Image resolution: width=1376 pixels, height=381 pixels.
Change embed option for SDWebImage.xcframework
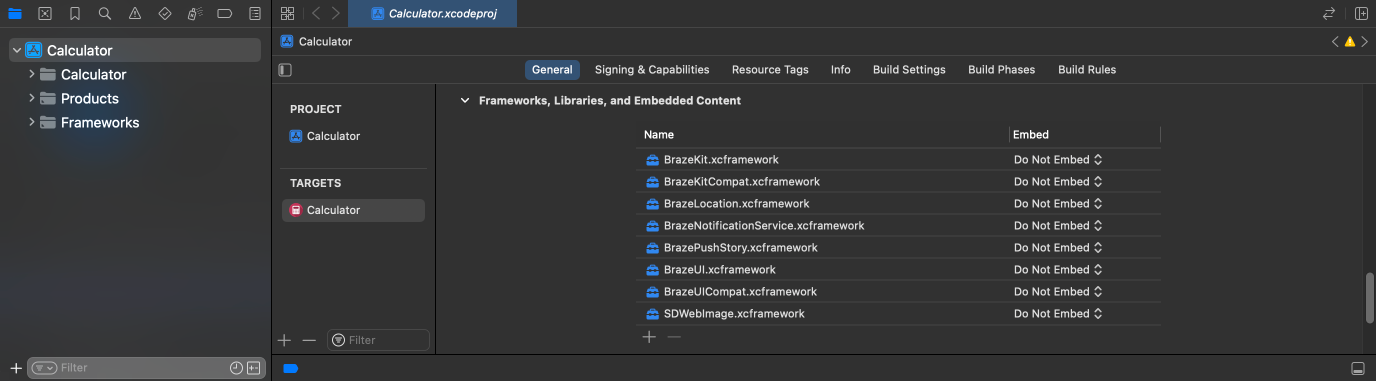(1058, 314)
